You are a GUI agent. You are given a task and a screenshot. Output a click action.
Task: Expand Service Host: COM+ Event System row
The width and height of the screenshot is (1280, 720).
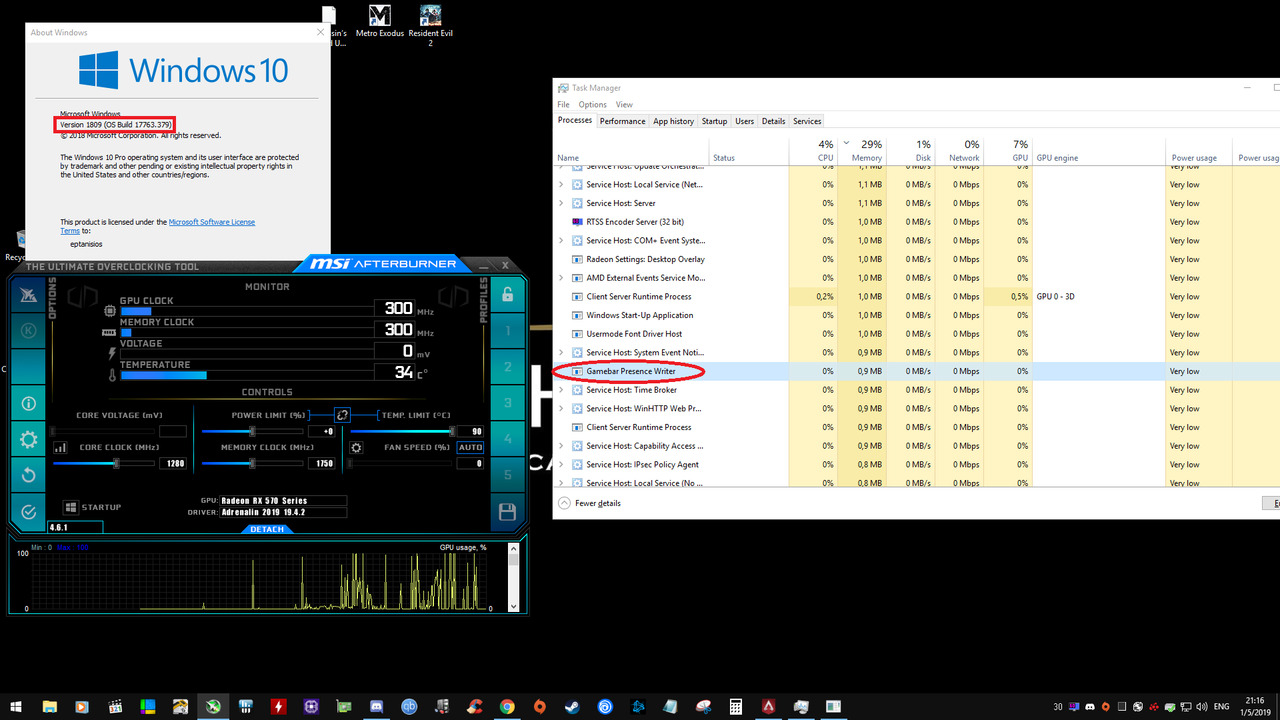561,241
